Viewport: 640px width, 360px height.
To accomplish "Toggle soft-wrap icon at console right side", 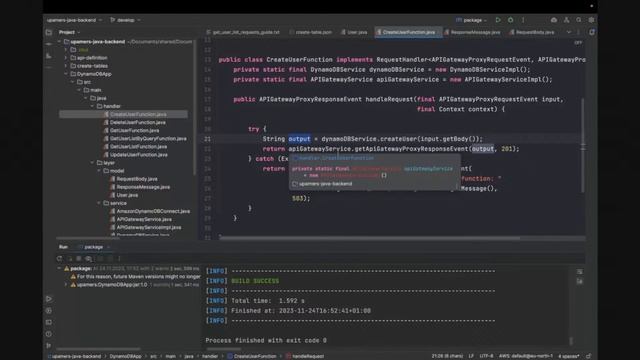I will click(x=580, y=271).
